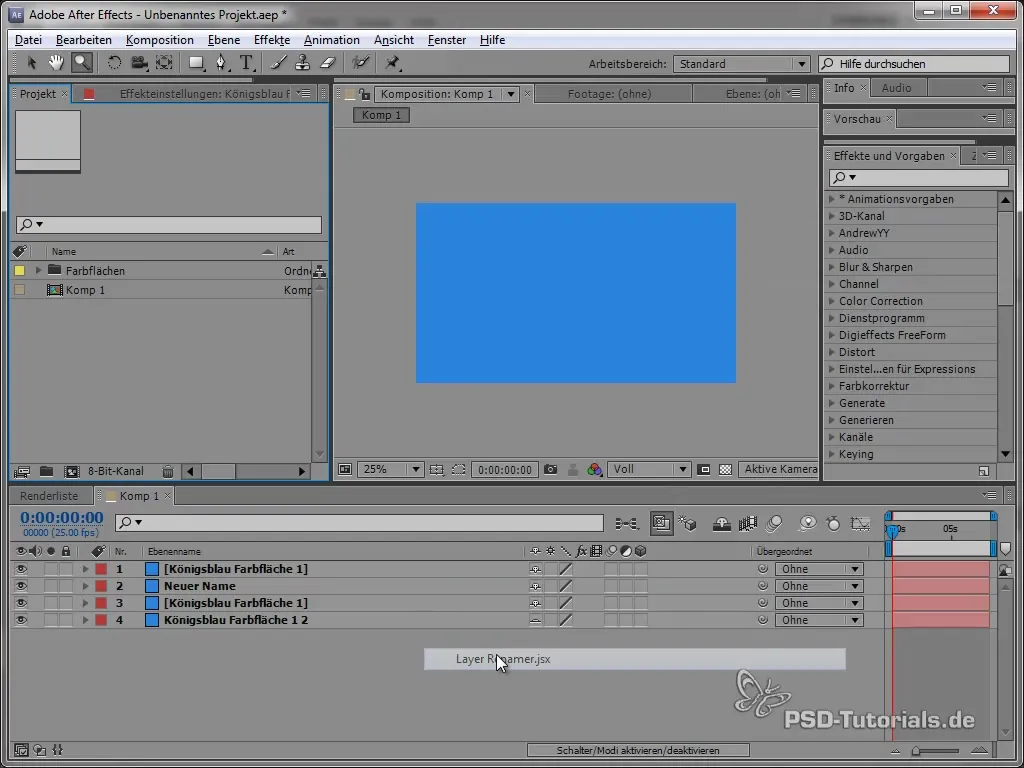
Task: Select the Pen tool
Action: click(221, 63)
